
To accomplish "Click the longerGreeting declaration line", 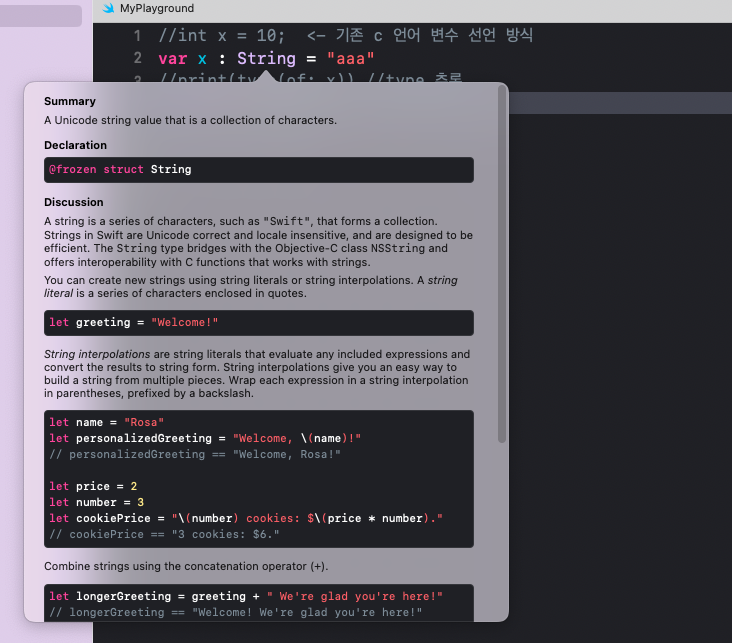I will coord(246,596).
